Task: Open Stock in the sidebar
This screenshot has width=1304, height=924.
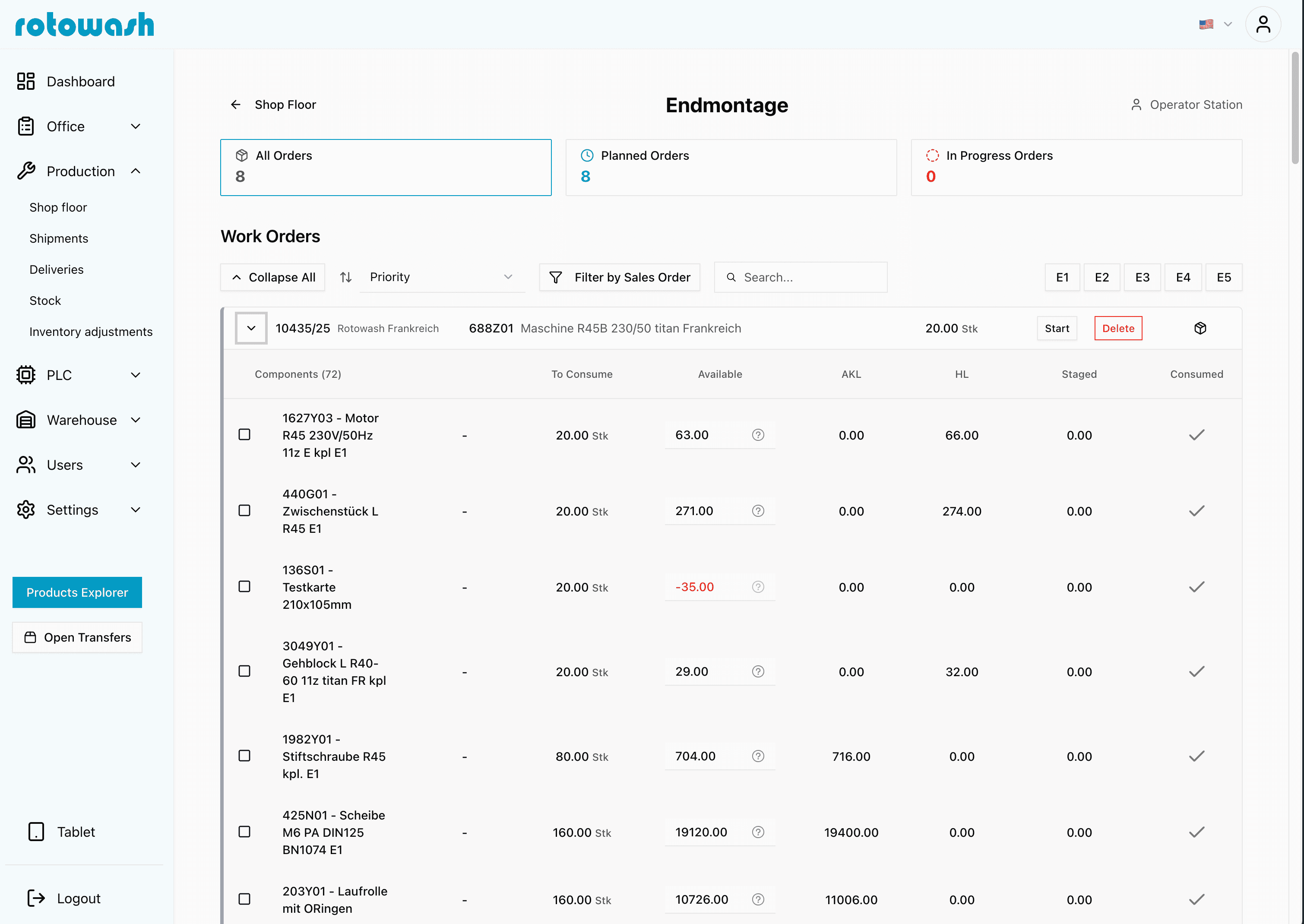Action: [45, 301]
